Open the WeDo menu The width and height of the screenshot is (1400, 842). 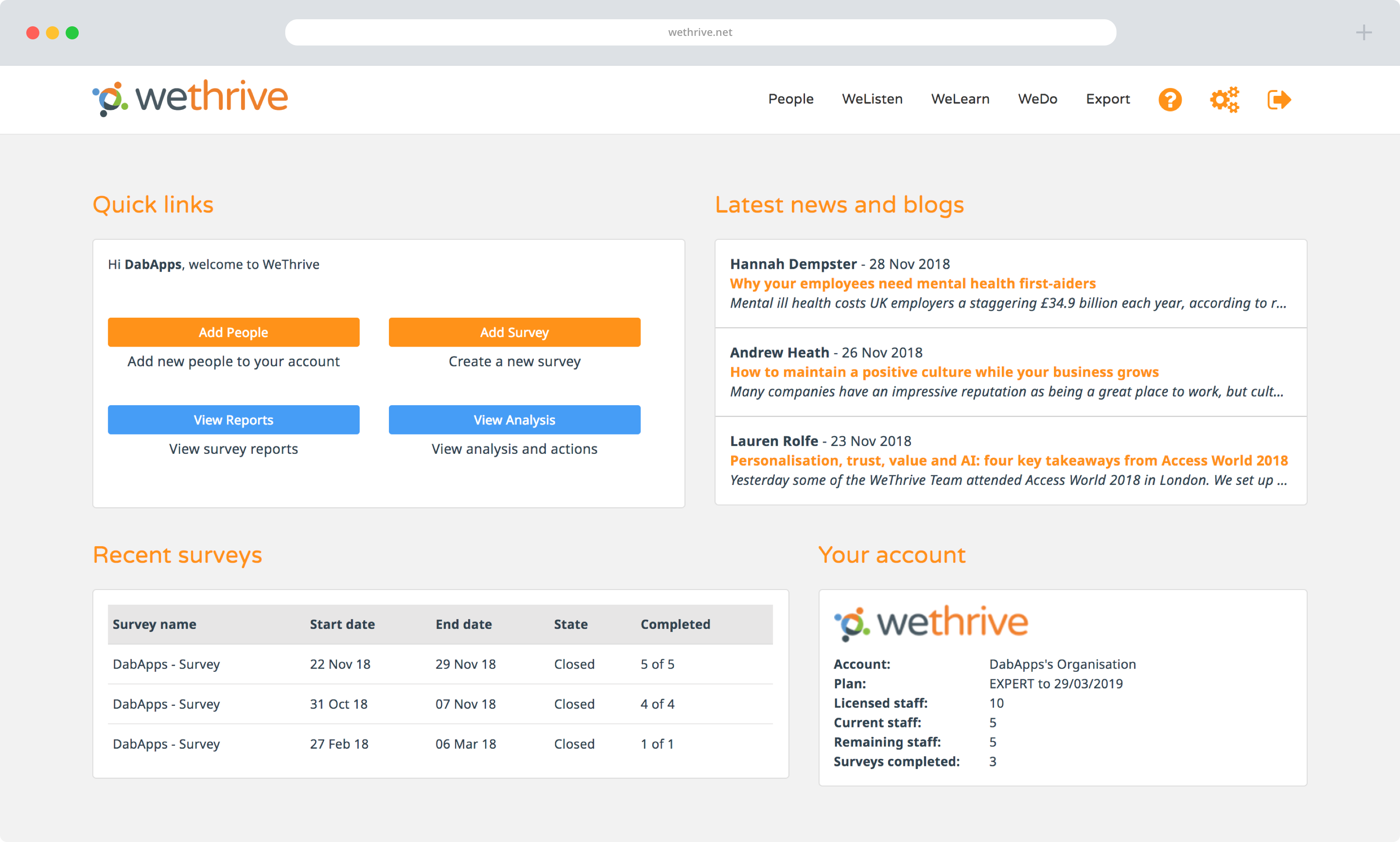click(x=1037, y=99)
